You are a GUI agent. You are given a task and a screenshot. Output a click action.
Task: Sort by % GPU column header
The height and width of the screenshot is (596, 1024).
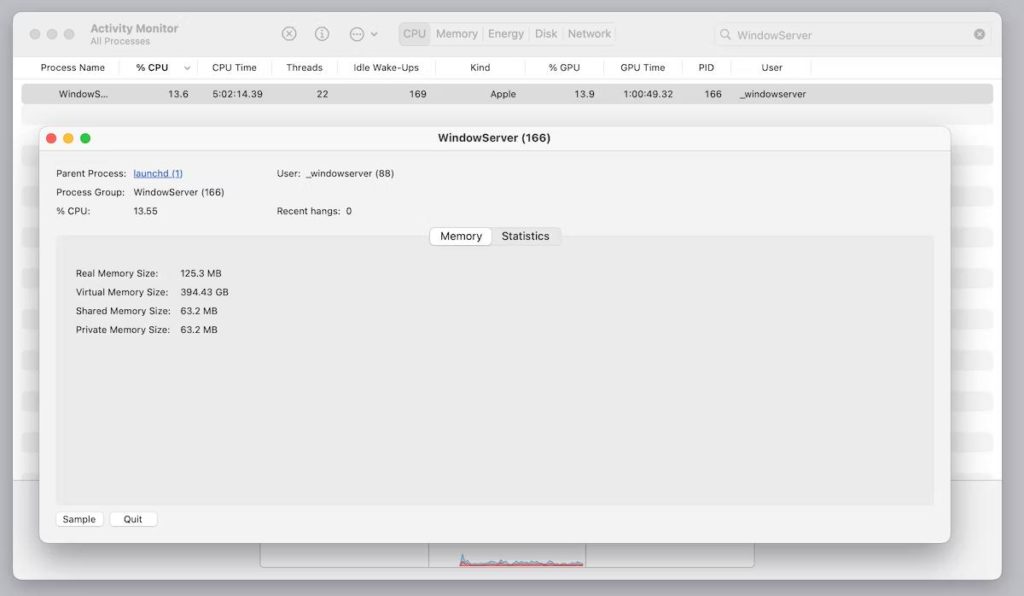point(564,68)
